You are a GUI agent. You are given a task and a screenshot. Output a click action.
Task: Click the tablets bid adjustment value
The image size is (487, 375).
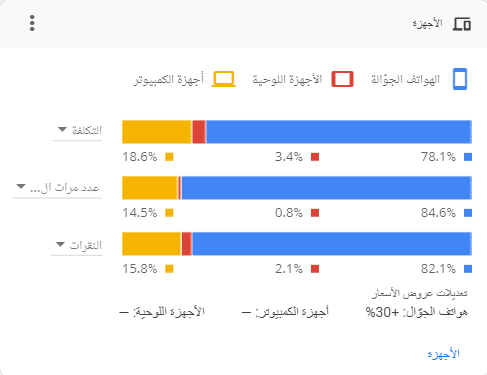tap(124, 312)
